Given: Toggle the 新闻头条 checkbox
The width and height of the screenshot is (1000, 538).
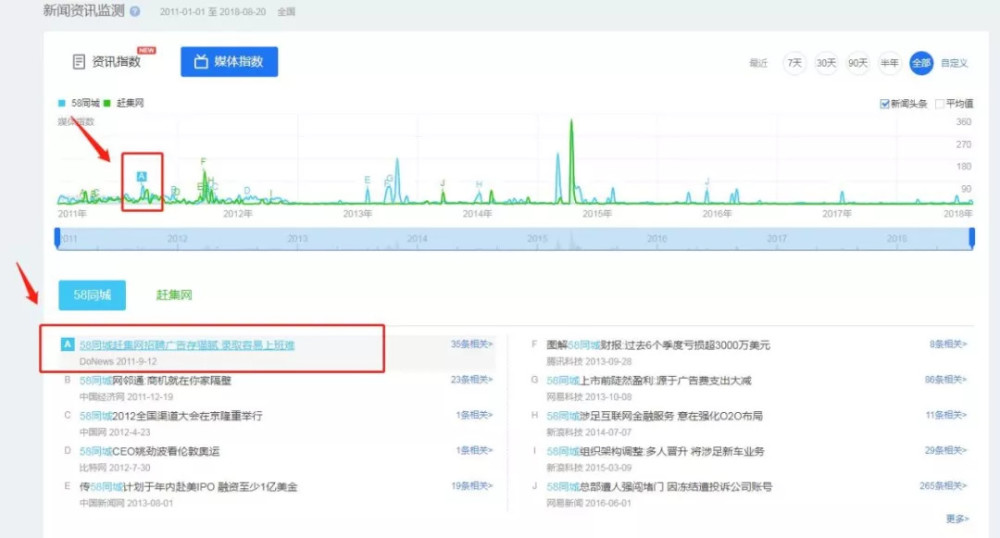Looking at the screenshot, I should (885, 104).
